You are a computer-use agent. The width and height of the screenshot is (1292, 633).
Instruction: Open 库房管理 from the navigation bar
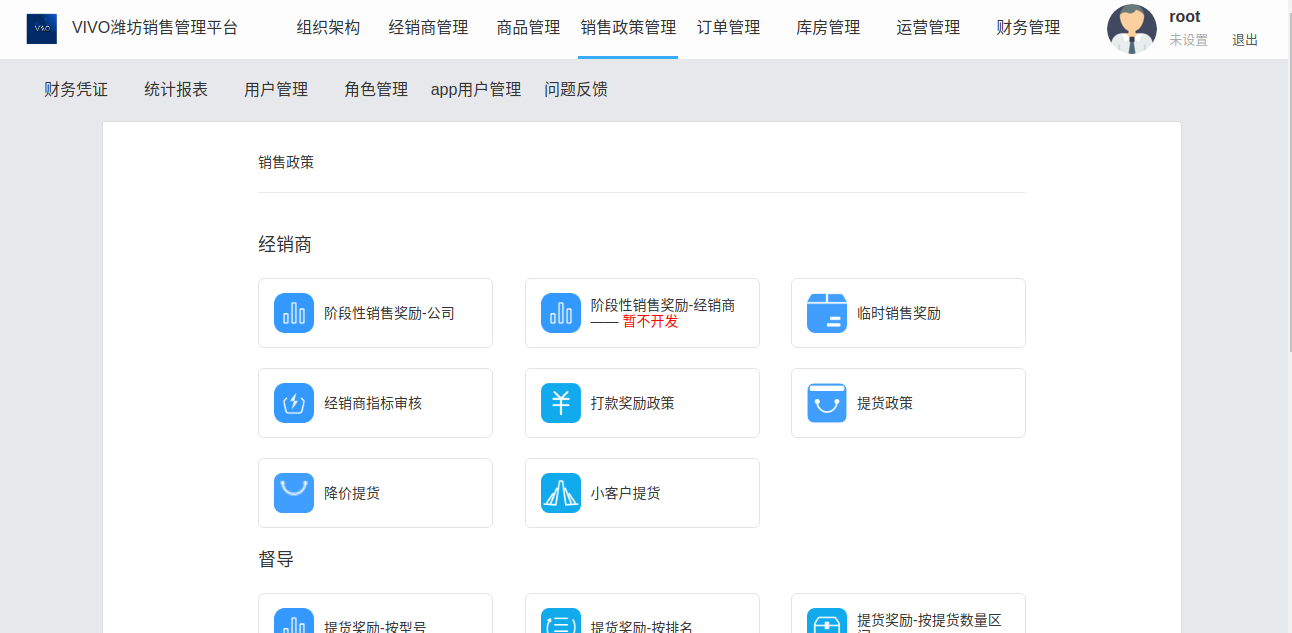(x=828, y=28)
